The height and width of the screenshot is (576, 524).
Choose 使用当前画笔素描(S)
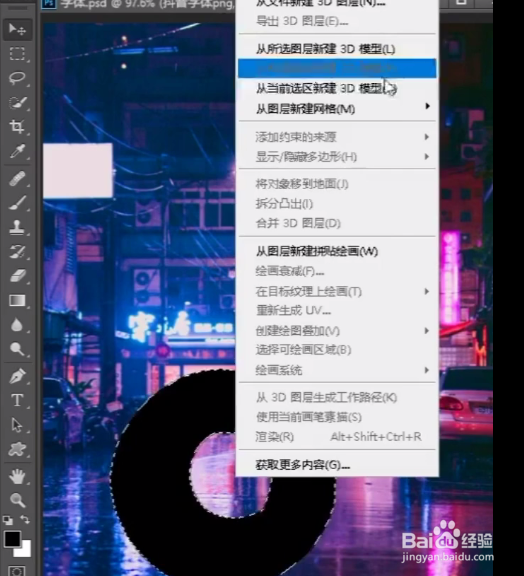point(337,417)
